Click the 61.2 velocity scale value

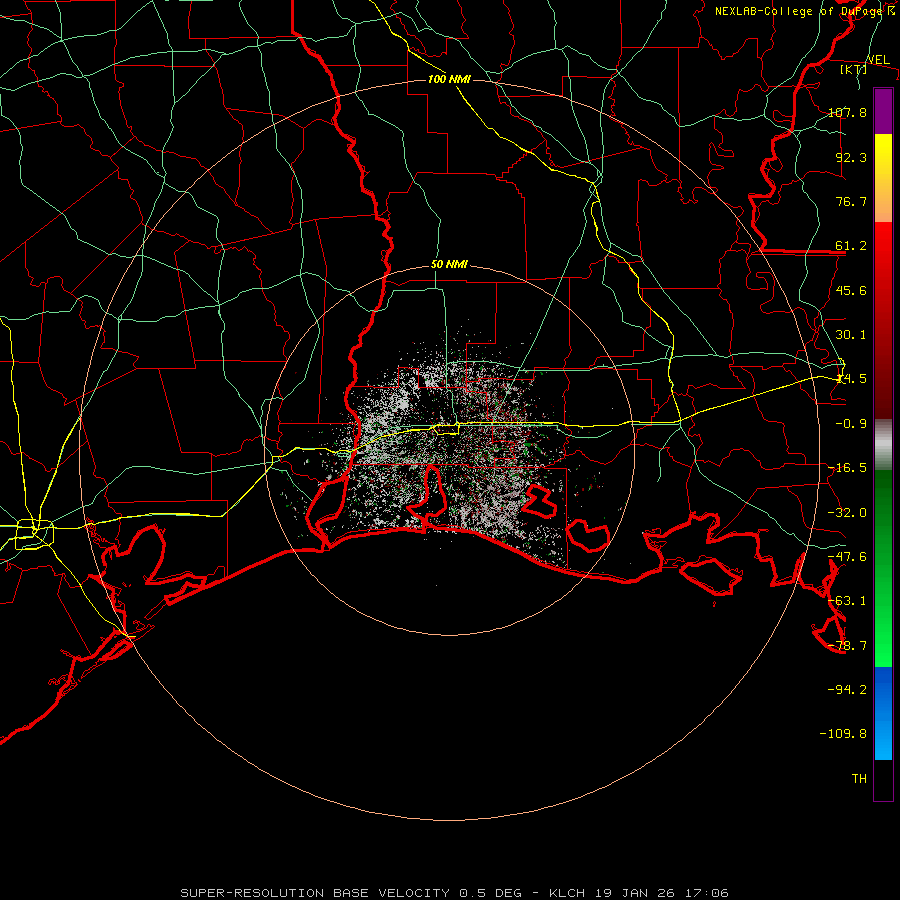(x=851, y=246)
